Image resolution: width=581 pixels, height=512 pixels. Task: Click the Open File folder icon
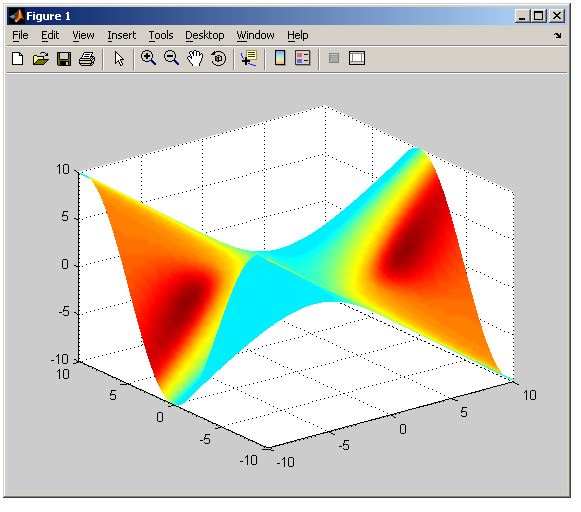pos(40,59)
